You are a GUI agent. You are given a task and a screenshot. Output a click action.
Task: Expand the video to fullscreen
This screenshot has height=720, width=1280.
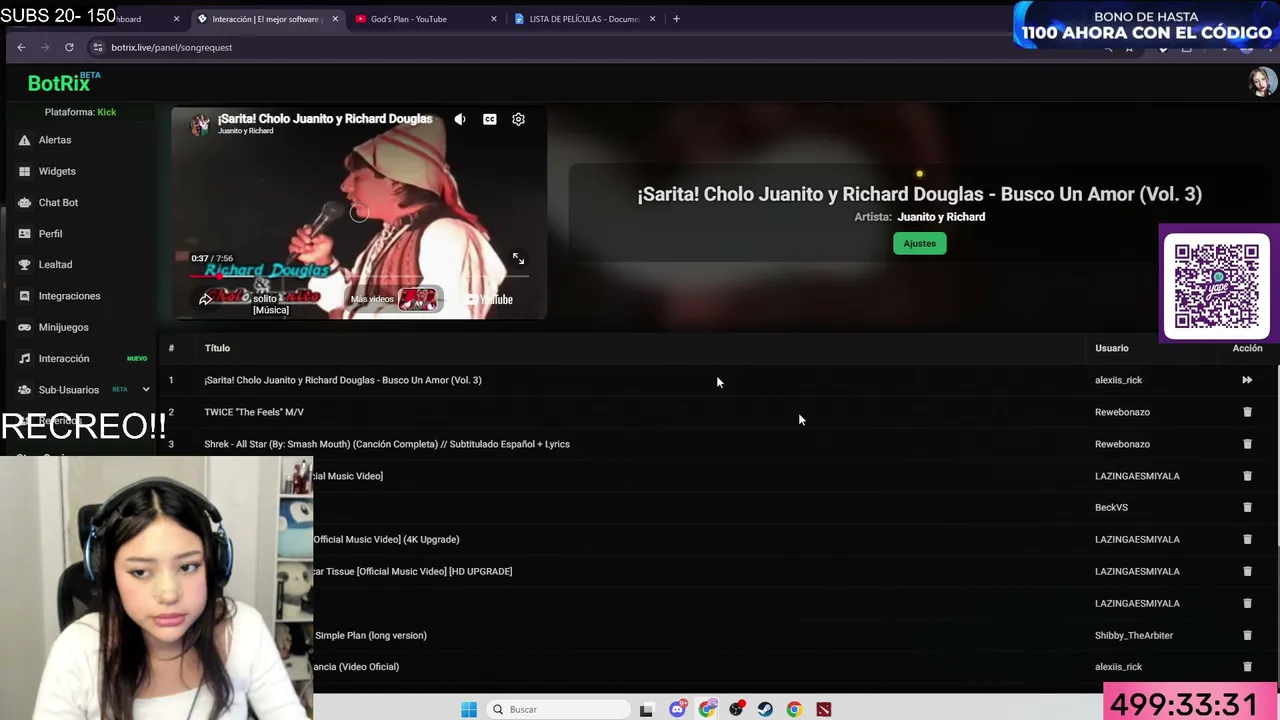(x=518, y=259)
